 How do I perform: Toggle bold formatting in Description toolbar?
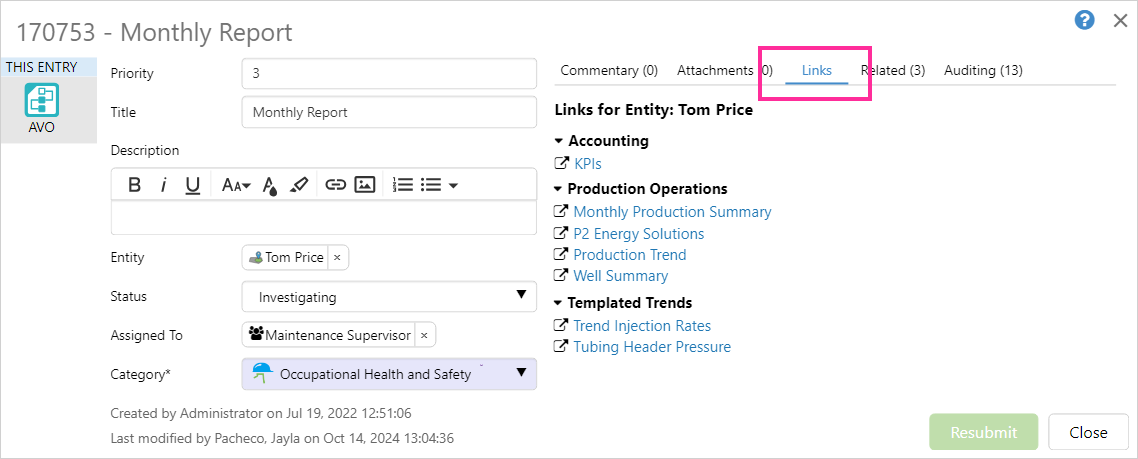134,185
